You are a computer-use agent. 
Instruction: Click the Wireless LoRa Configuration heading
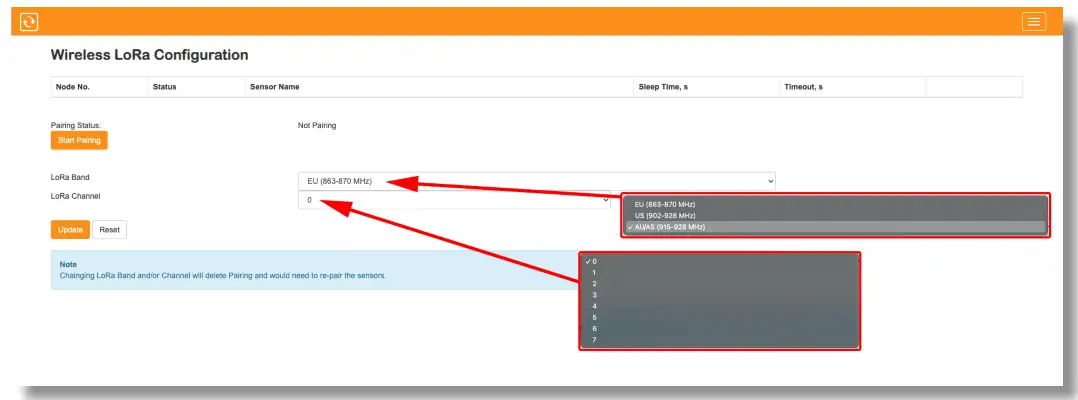click(x=149, y=55)
